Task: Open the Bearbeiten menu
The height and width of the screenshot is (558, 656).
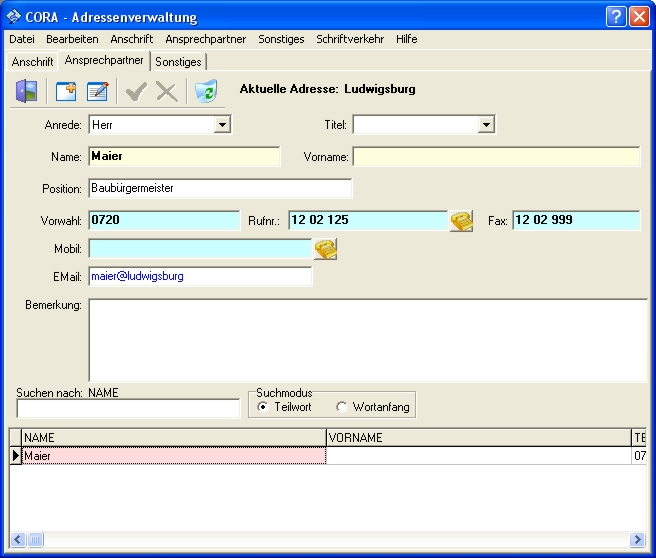Action: click(72, 39)
